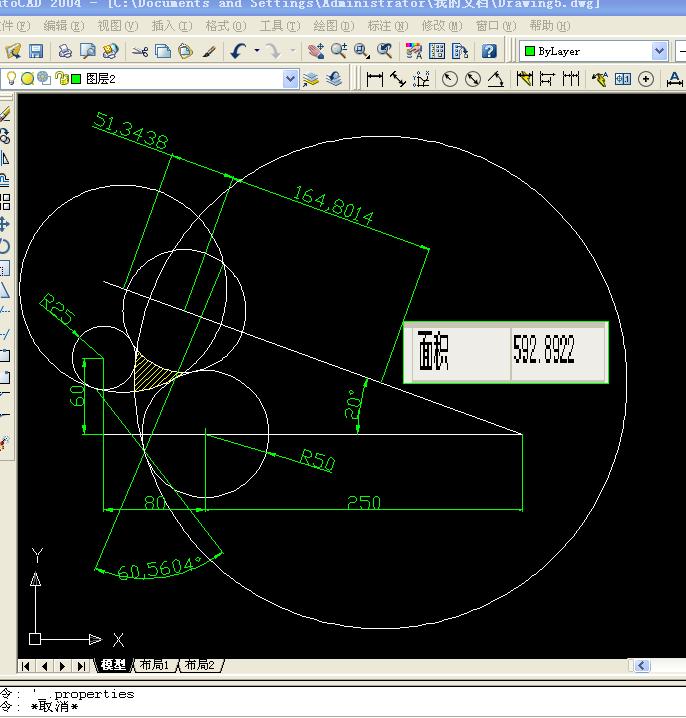Toggle layer lock padlock icon
This screenshot has height=718, width=686.
click(x=61, y=79)
